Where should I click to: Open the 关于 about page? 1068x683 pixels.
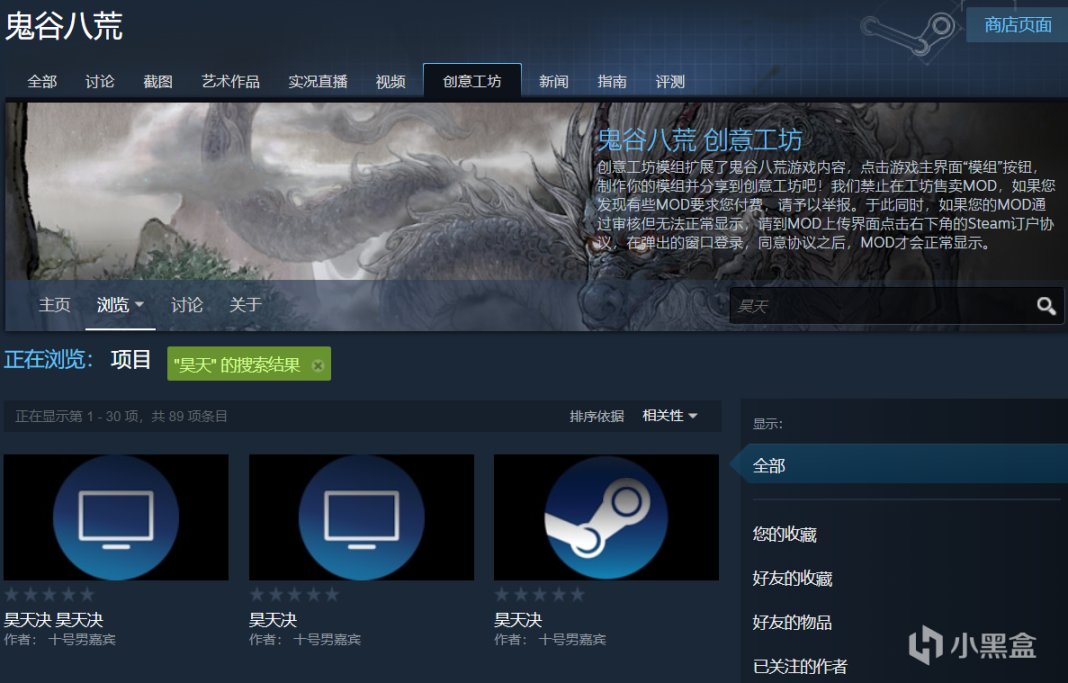click(x=245, y=304)
